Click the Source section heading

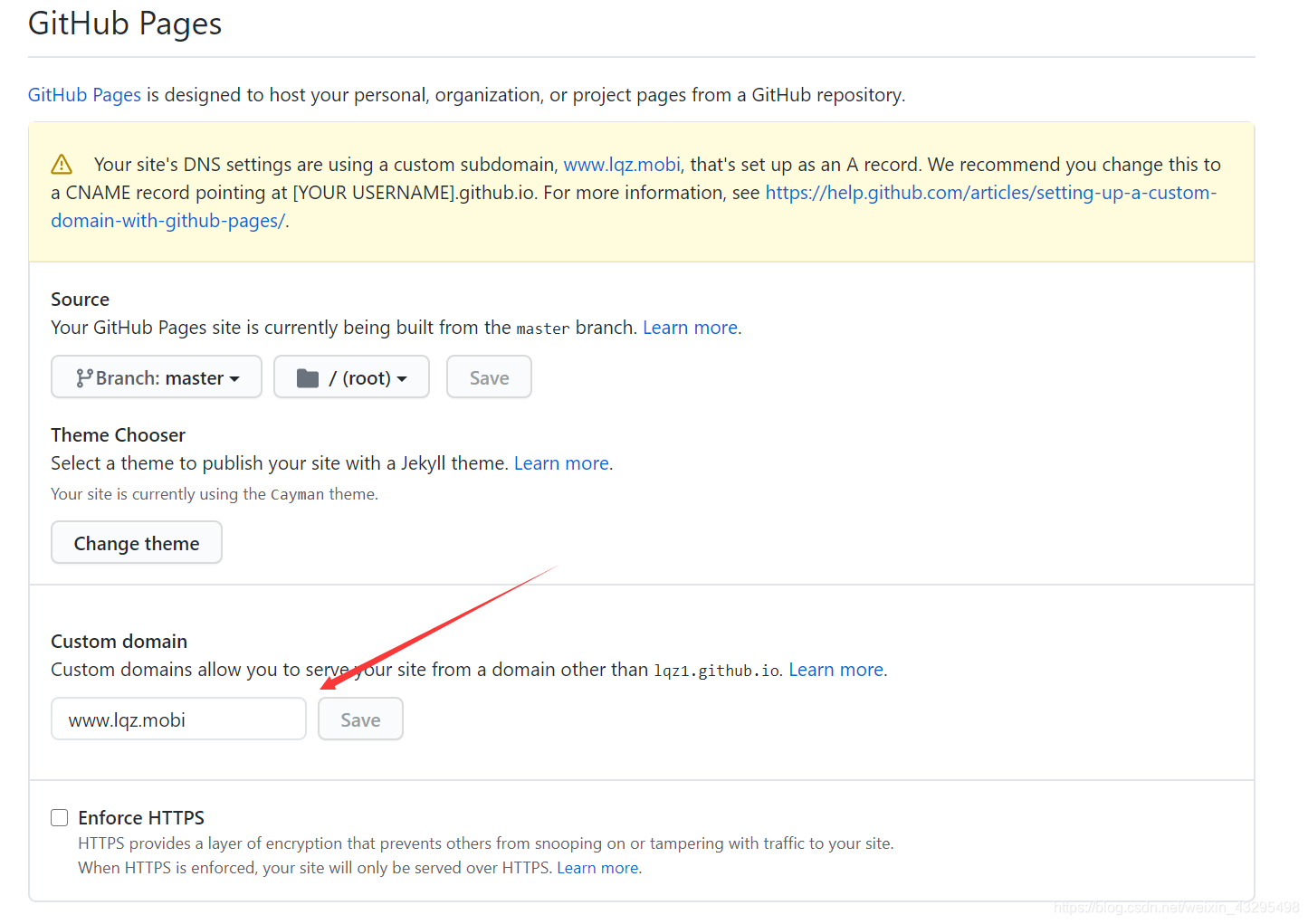80,300
